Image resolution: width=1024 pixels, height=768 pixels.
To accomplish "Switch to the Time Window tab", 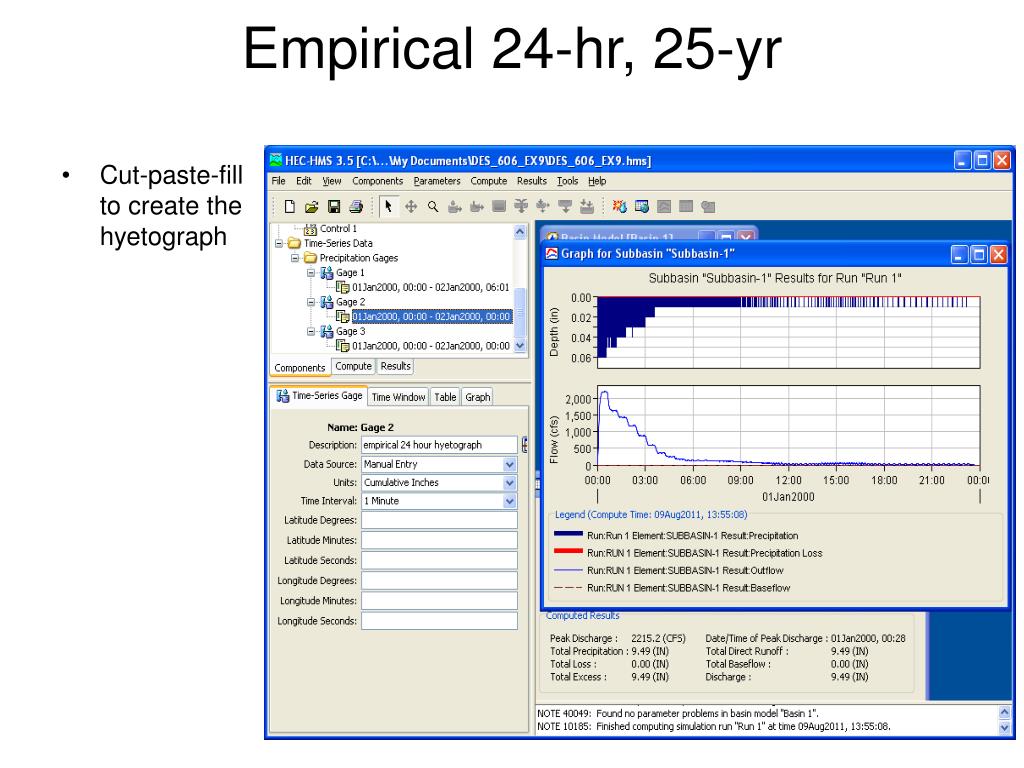I will (x=398, y=397).
